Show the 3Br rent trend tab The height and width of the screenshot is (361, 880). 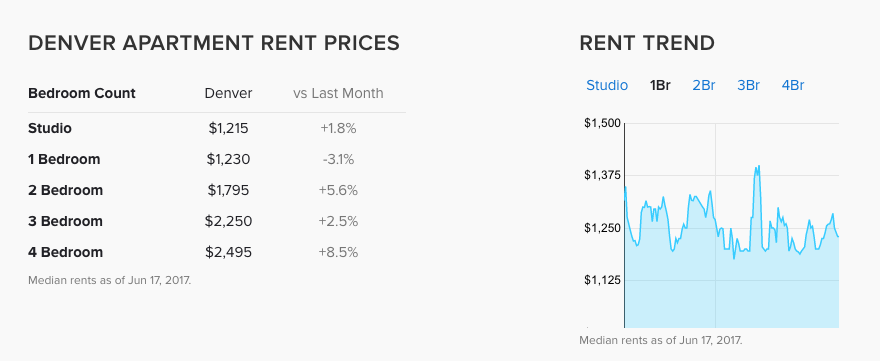[748, 85]
